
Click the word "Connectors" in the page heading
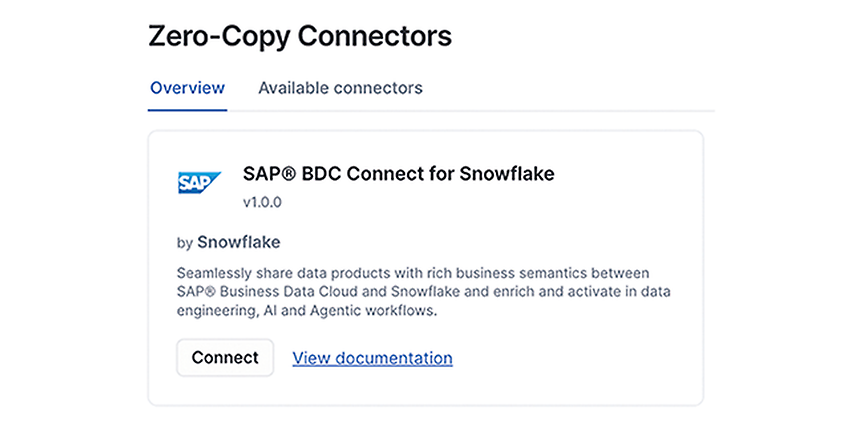pos(375,36)
